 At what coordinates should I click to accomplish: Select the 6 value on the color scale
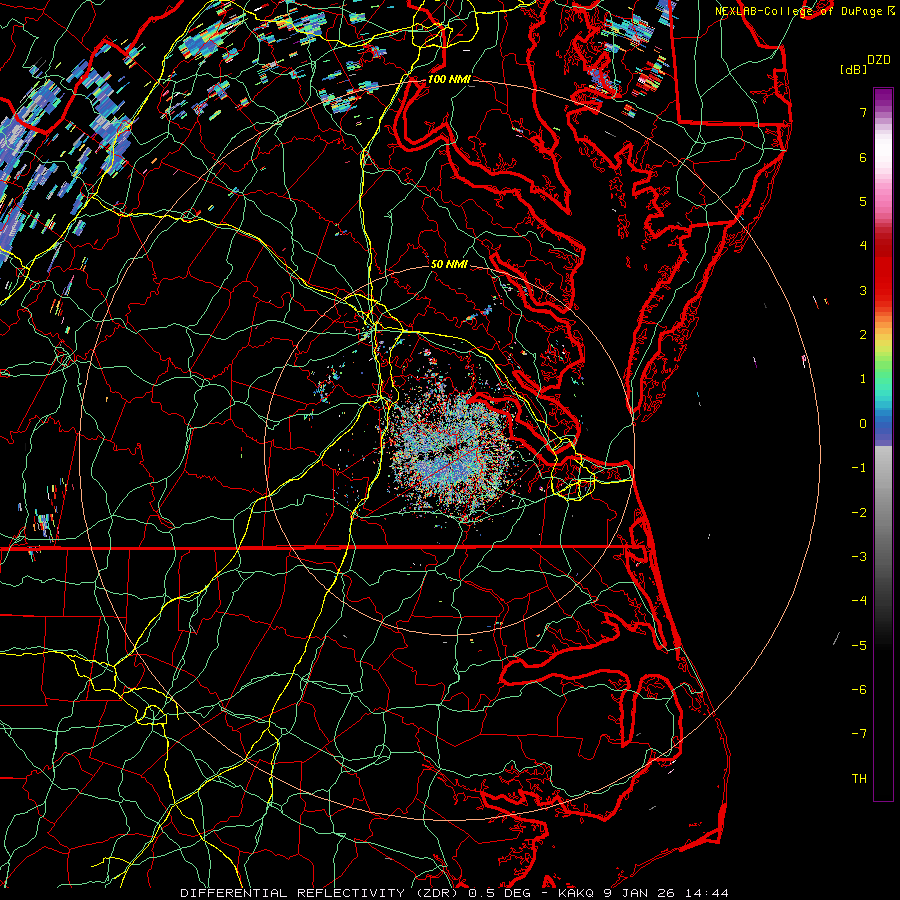(x=863, y=157)
